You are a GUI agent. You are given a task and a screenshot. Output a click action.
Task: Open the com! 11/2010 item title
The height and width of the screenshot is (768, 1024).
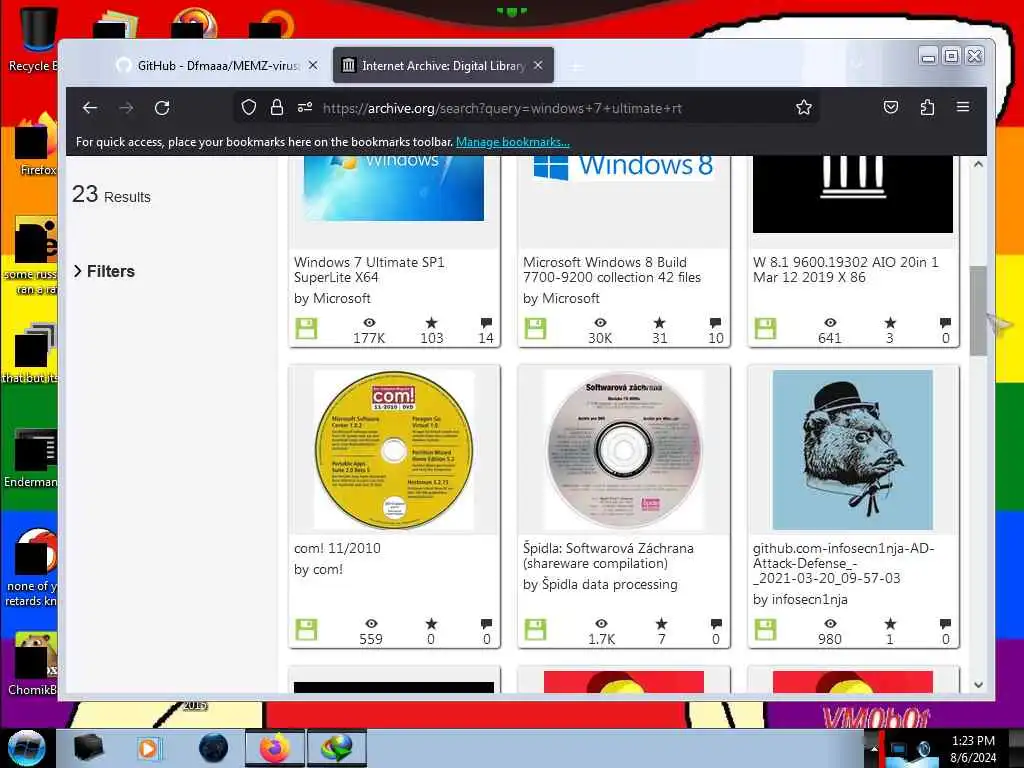tap(337, 548)
